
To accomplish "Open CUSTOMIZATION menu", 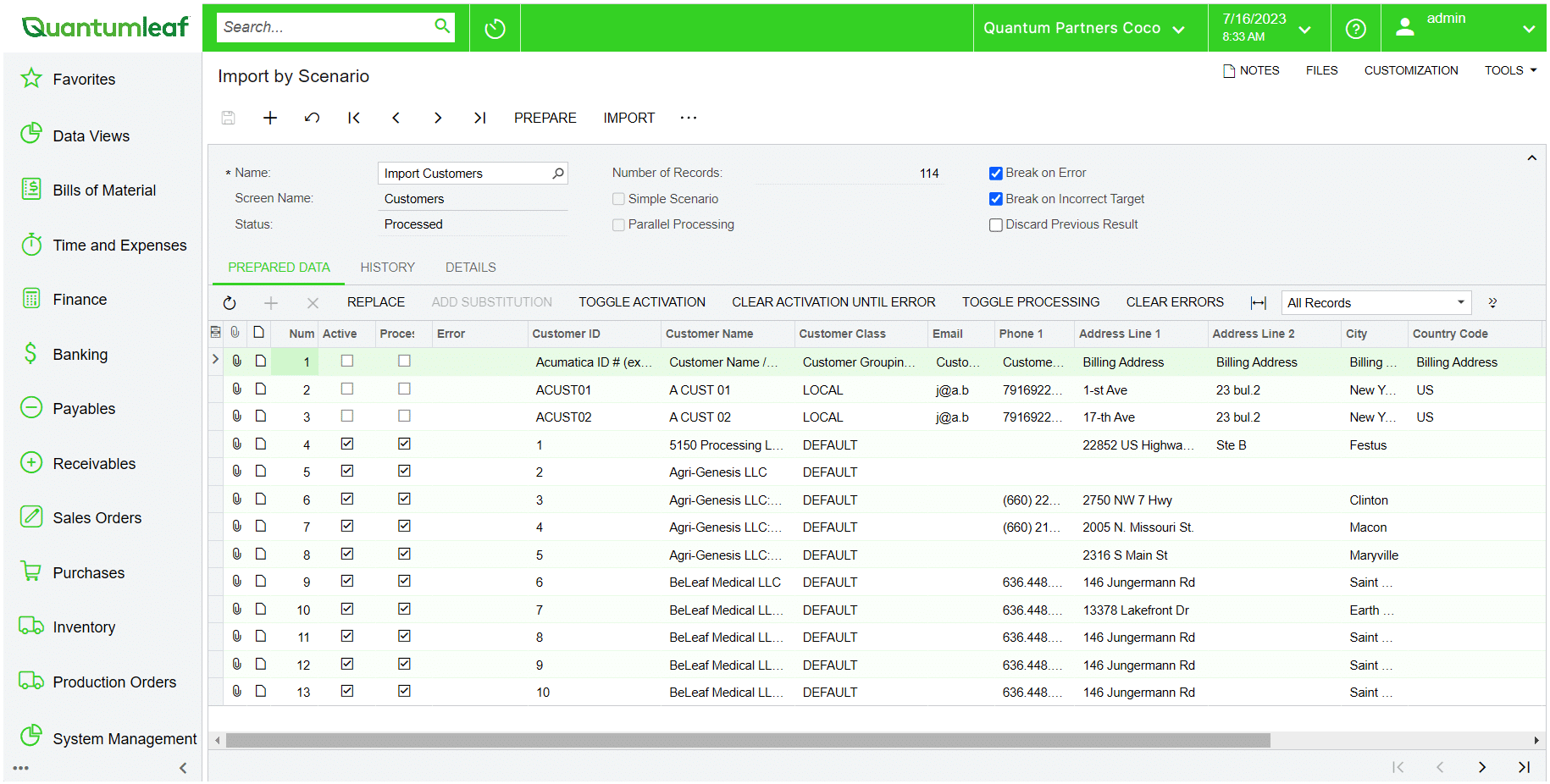I will click(1411, 70).
